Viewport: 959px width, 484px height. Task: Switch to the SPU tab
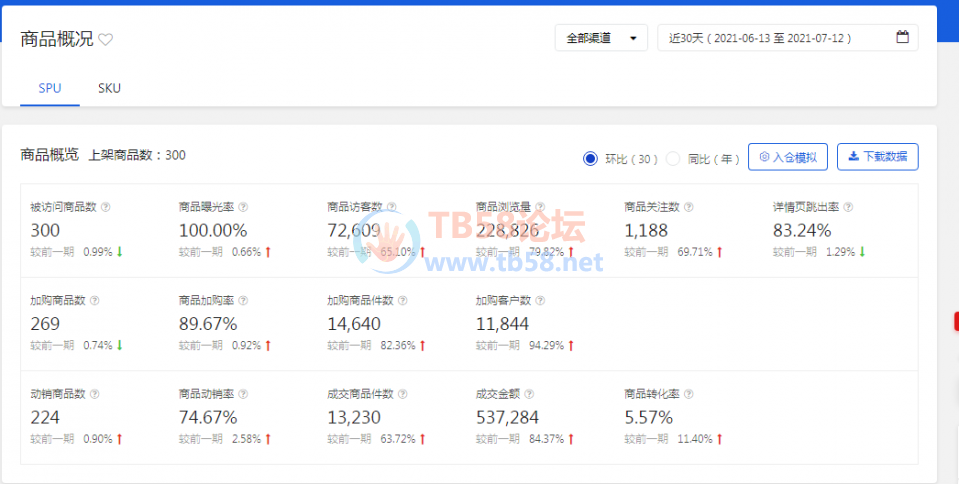pyautogui.click(x=50, y=88)
